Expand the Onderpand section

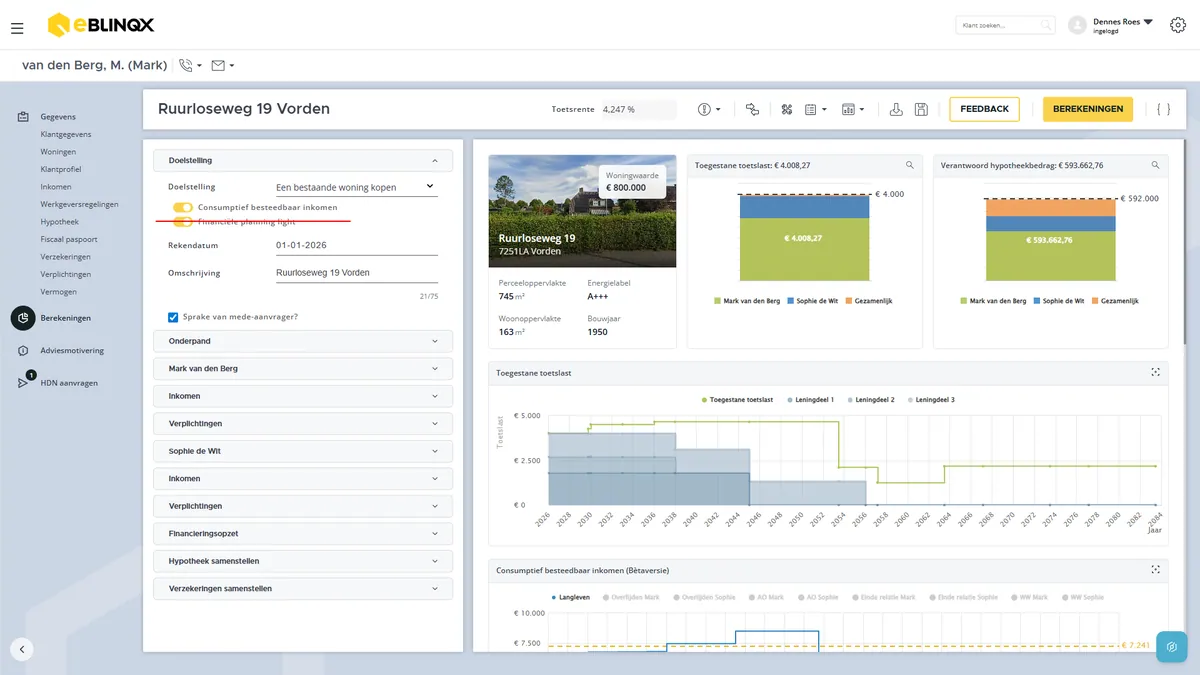(303, 341)
